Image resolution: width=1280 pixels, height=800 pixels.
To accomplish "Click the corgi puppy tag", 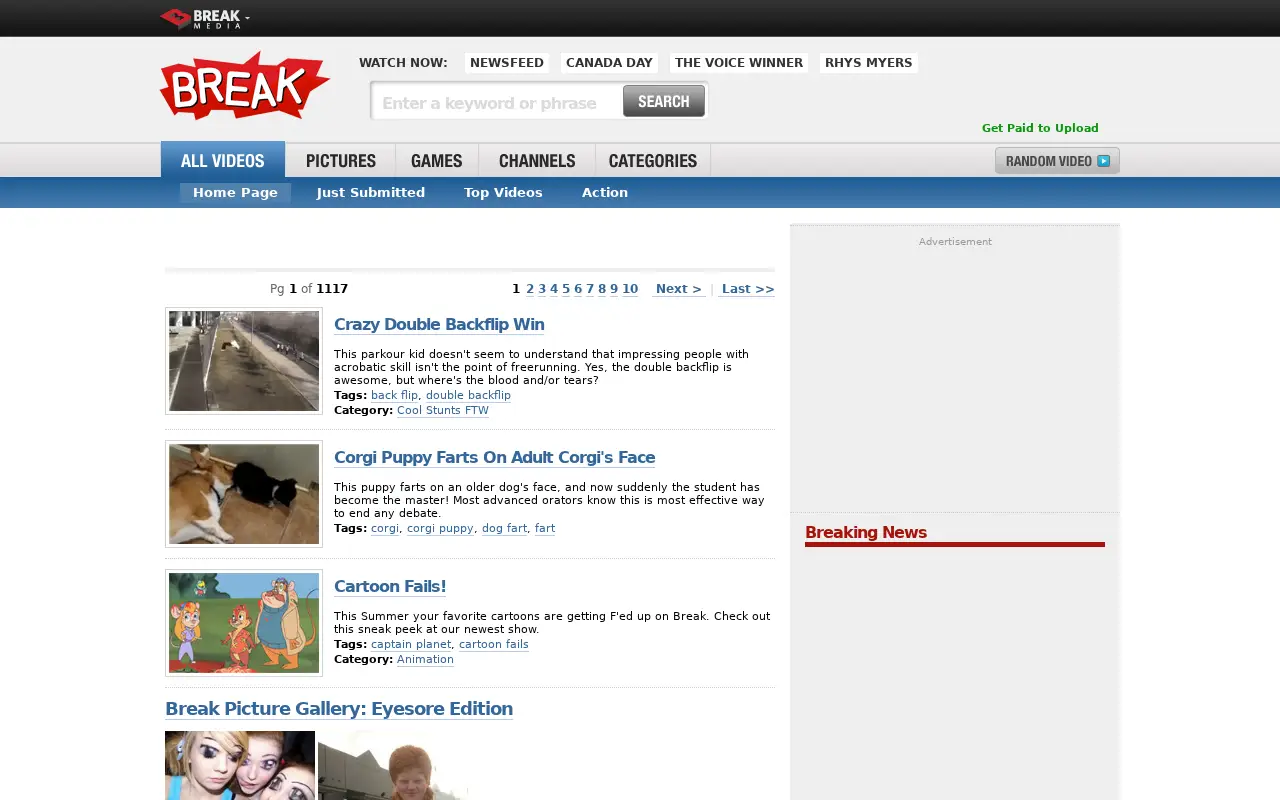I will point(440,529).
